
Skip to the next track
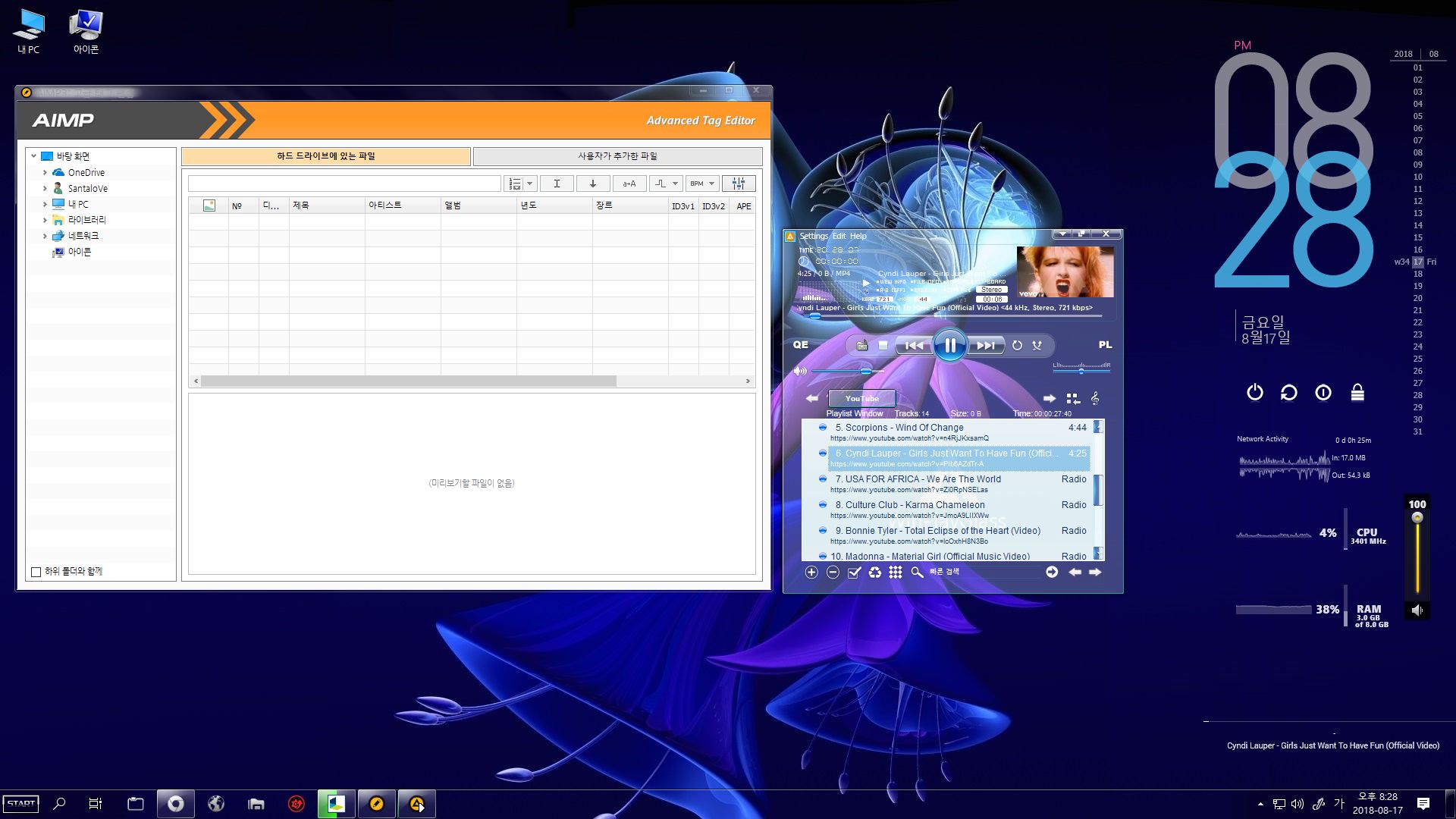point(985,346)
